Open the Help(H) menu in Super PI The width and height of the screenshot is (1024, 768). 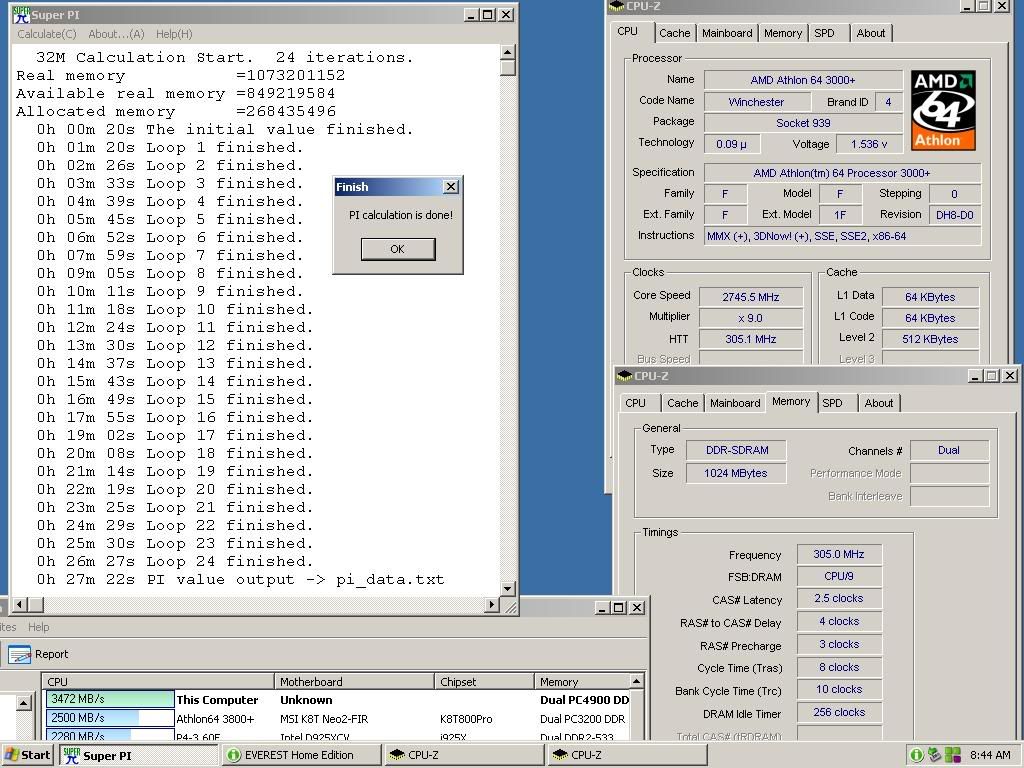click(x=174, y=34)
